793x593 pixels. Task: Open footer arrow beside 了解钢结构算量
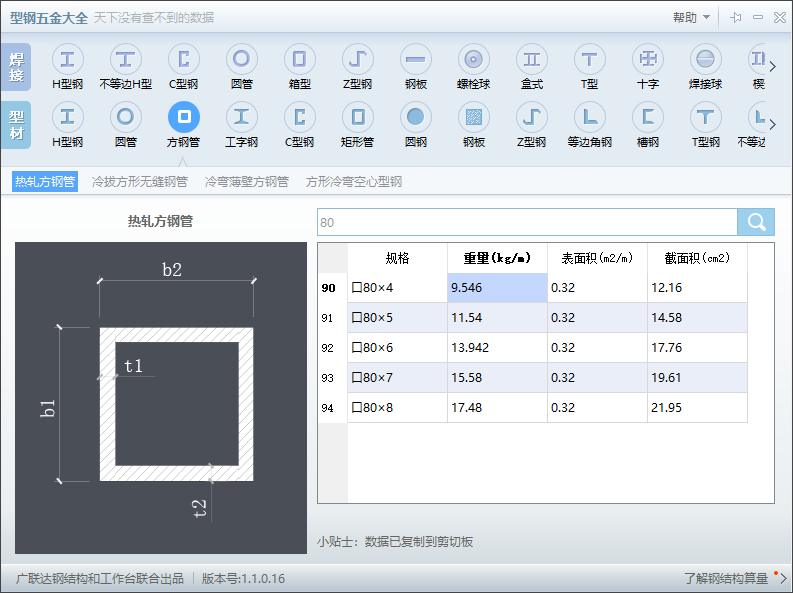pyautogui.click(x=783, y=578)
